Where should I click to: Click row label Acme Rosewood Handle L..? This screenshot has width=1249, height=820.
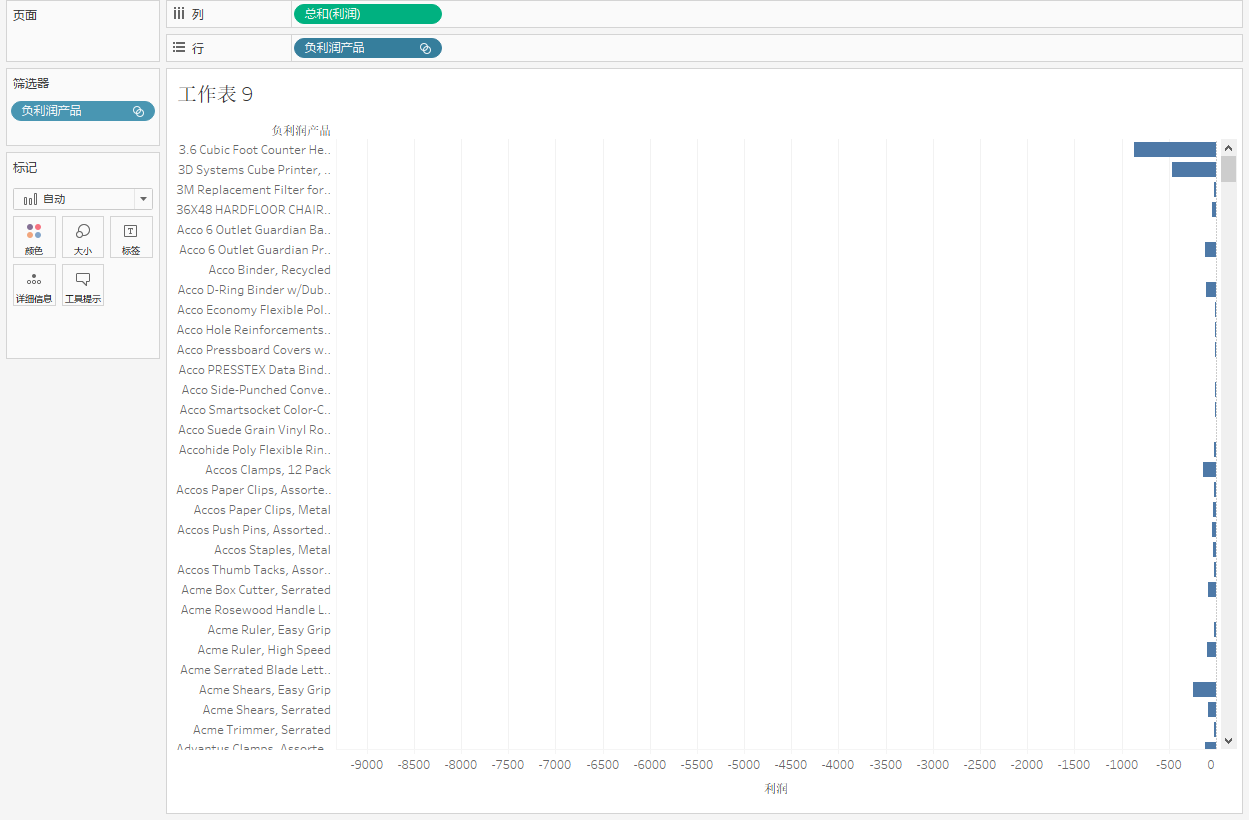coord(256,609)
